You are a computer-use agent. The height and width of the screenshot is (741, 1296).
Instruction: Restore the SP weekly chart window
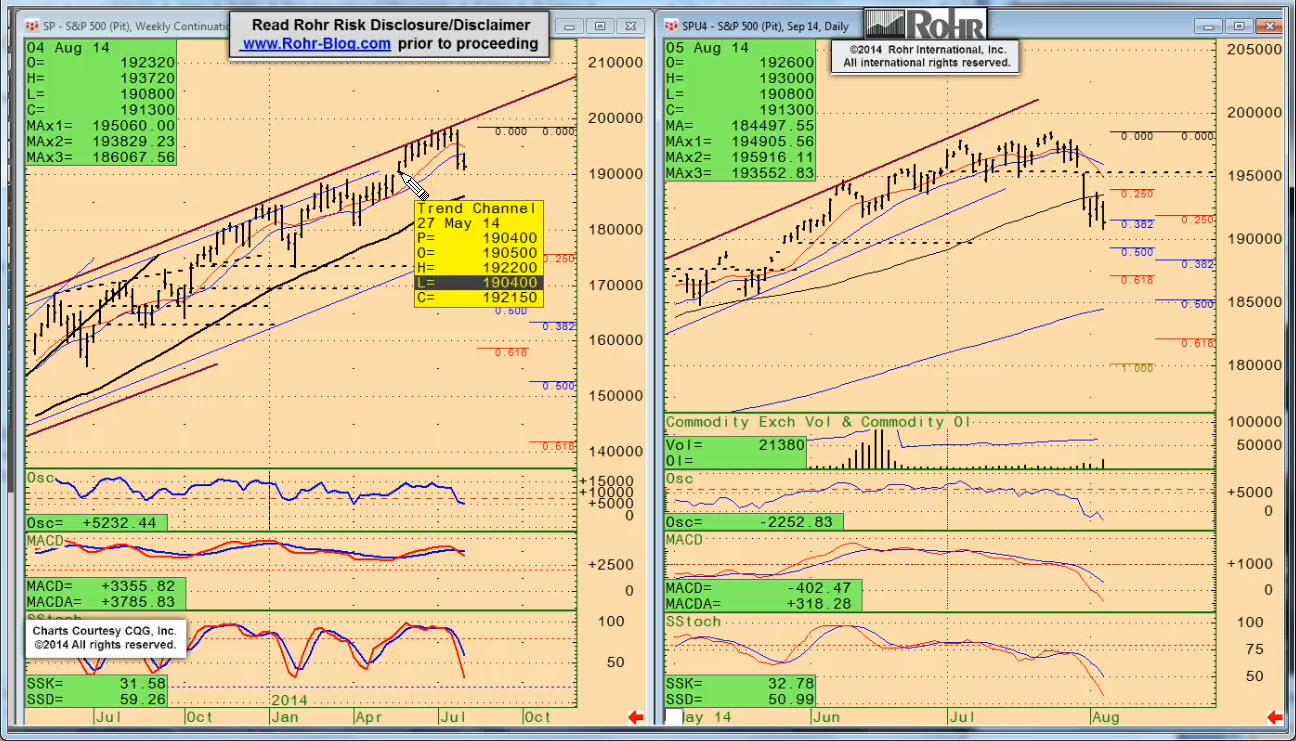click(599, 26)
